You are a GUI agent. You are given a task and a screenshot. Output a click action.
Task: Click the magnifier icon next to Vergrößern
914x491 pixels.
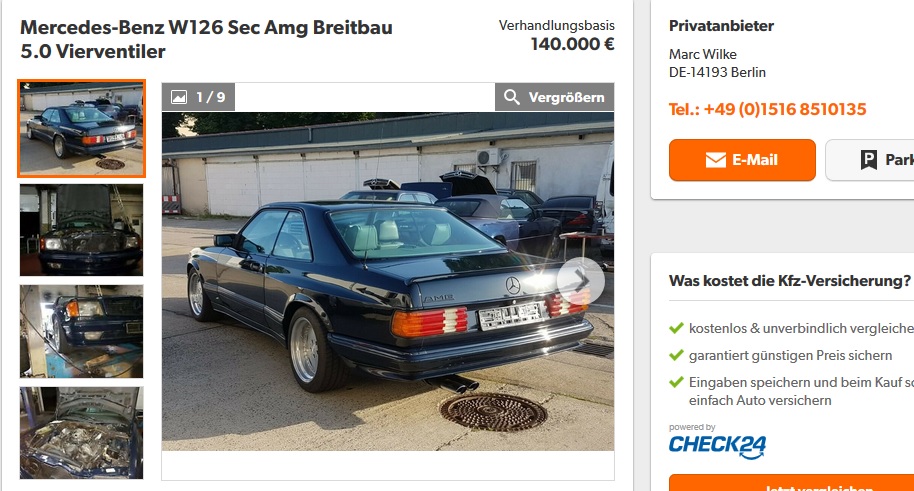tap(511, 97)
